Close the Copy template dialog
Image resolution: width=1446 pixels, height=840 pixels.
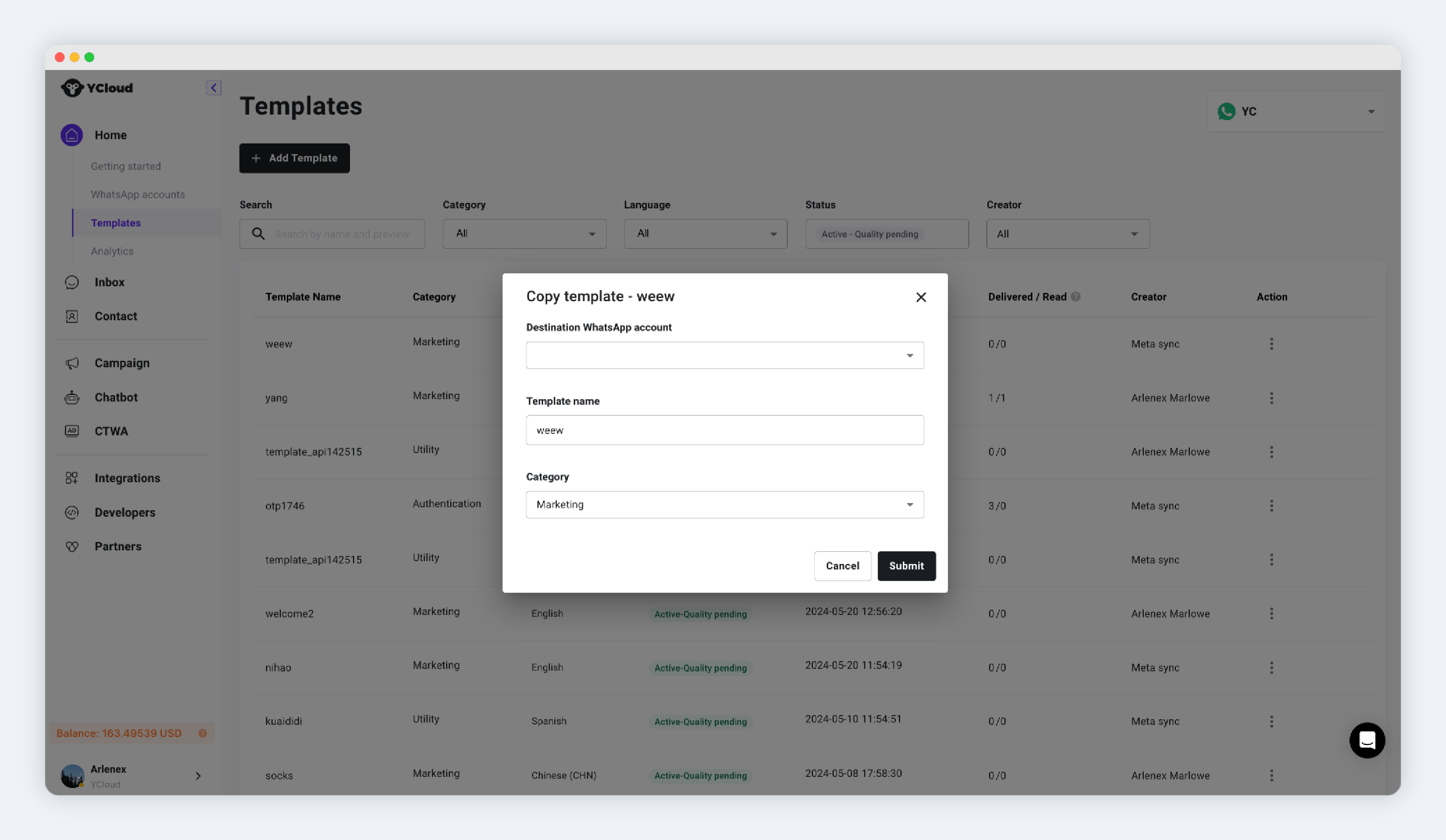point(921,297)
